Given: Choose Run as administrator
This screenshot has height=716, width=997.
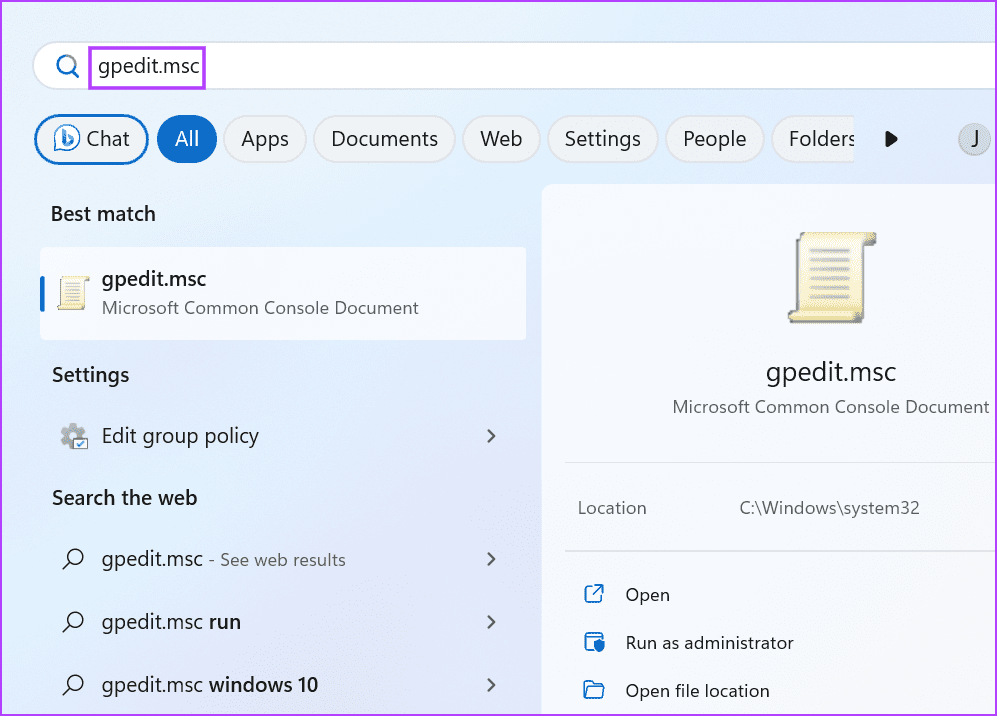Looking at the screenshot, I should click(x=710, y=643).
